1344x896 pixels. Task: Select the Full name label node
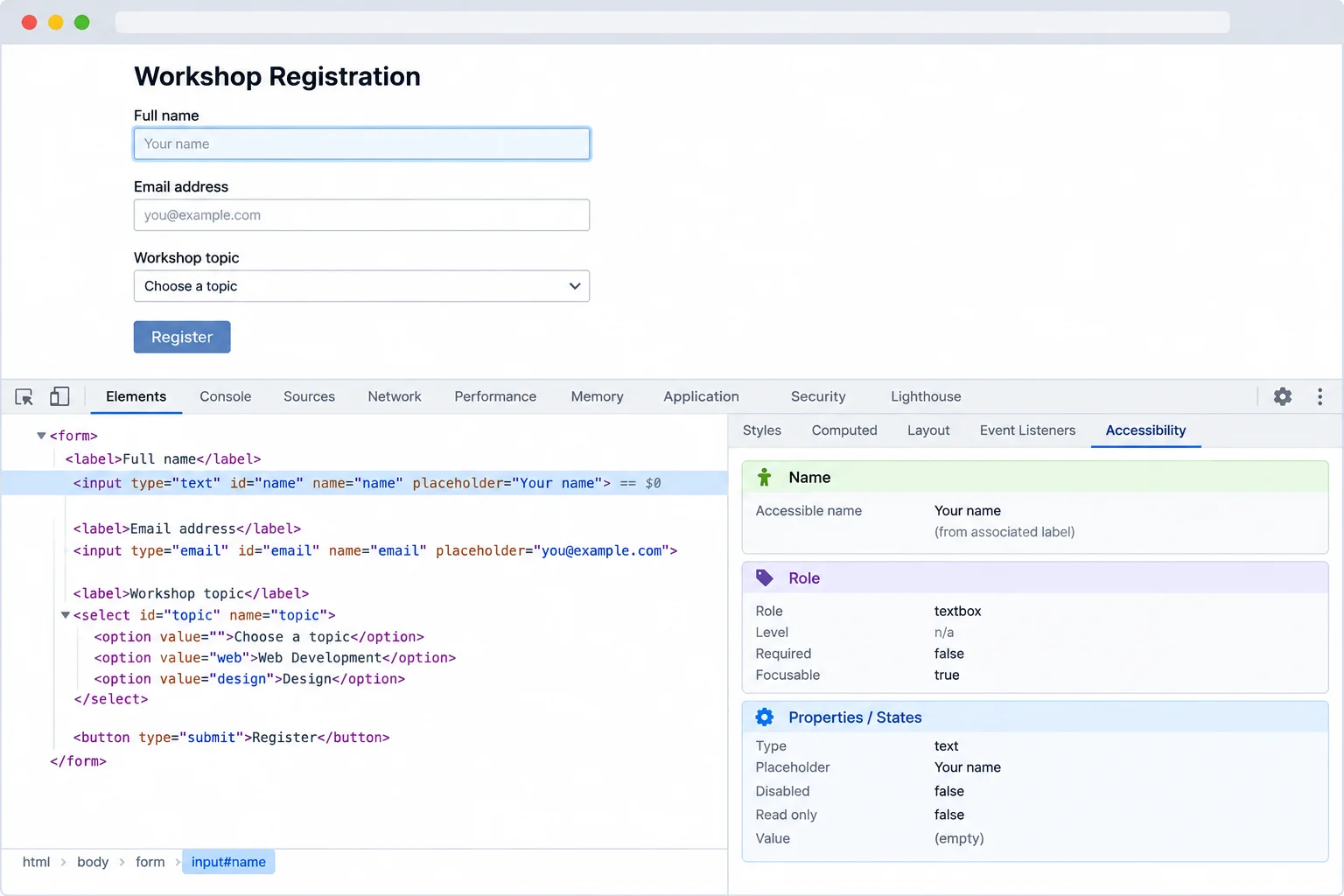(163, 458)
